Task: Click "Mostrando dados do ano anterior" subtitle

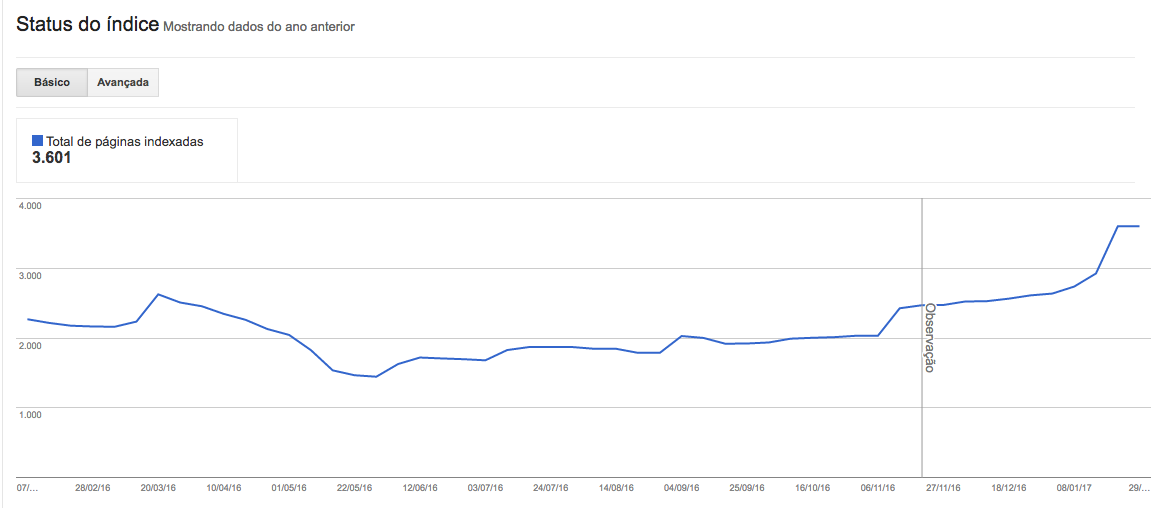Action: 259,27
